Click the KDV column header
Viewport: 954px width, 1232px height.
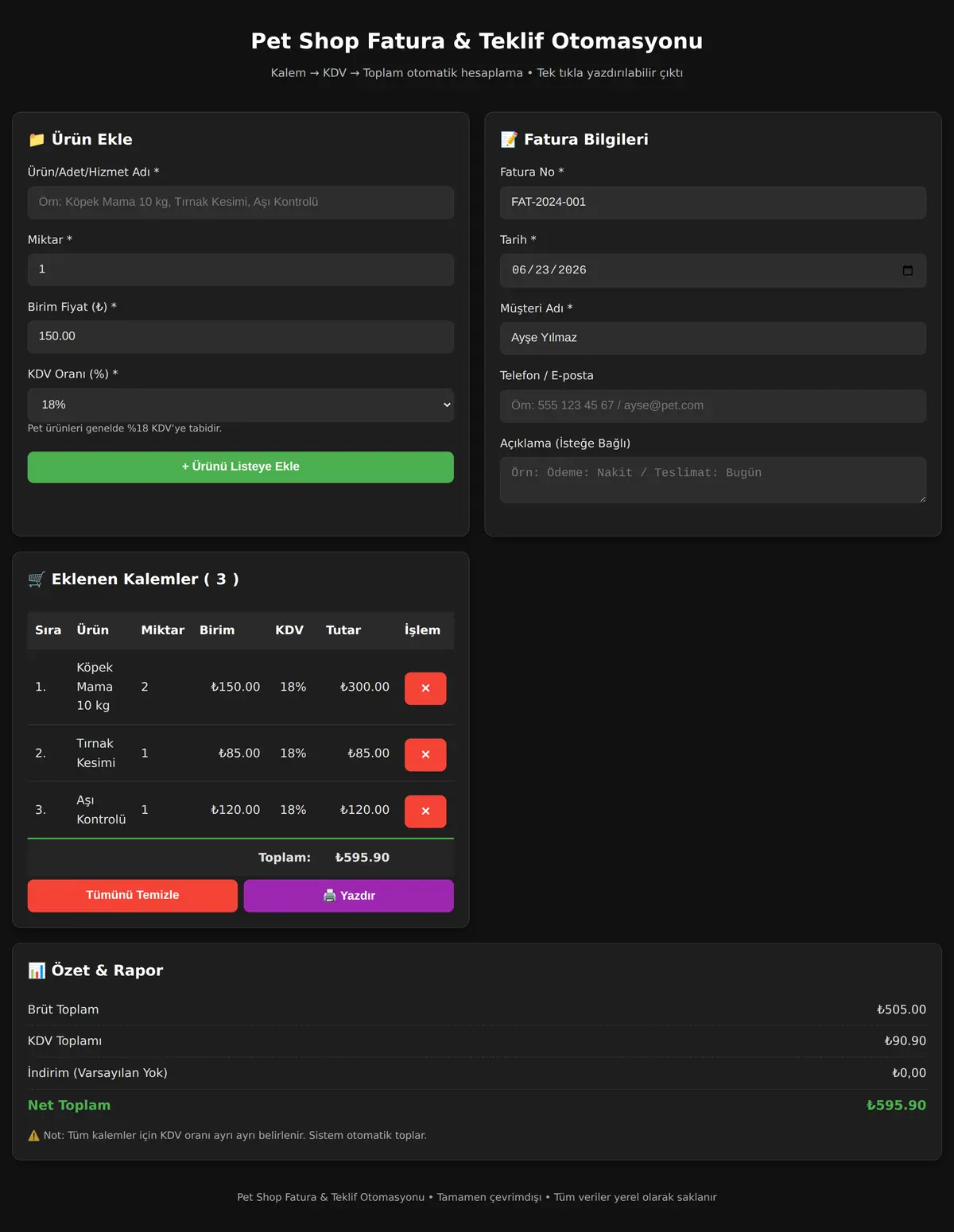(x=289, y=630)
